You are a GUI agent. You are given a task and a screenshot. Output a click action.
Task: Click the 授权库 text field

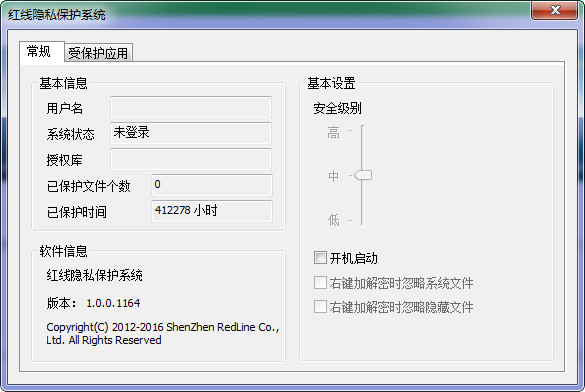(x=191, y=159)
